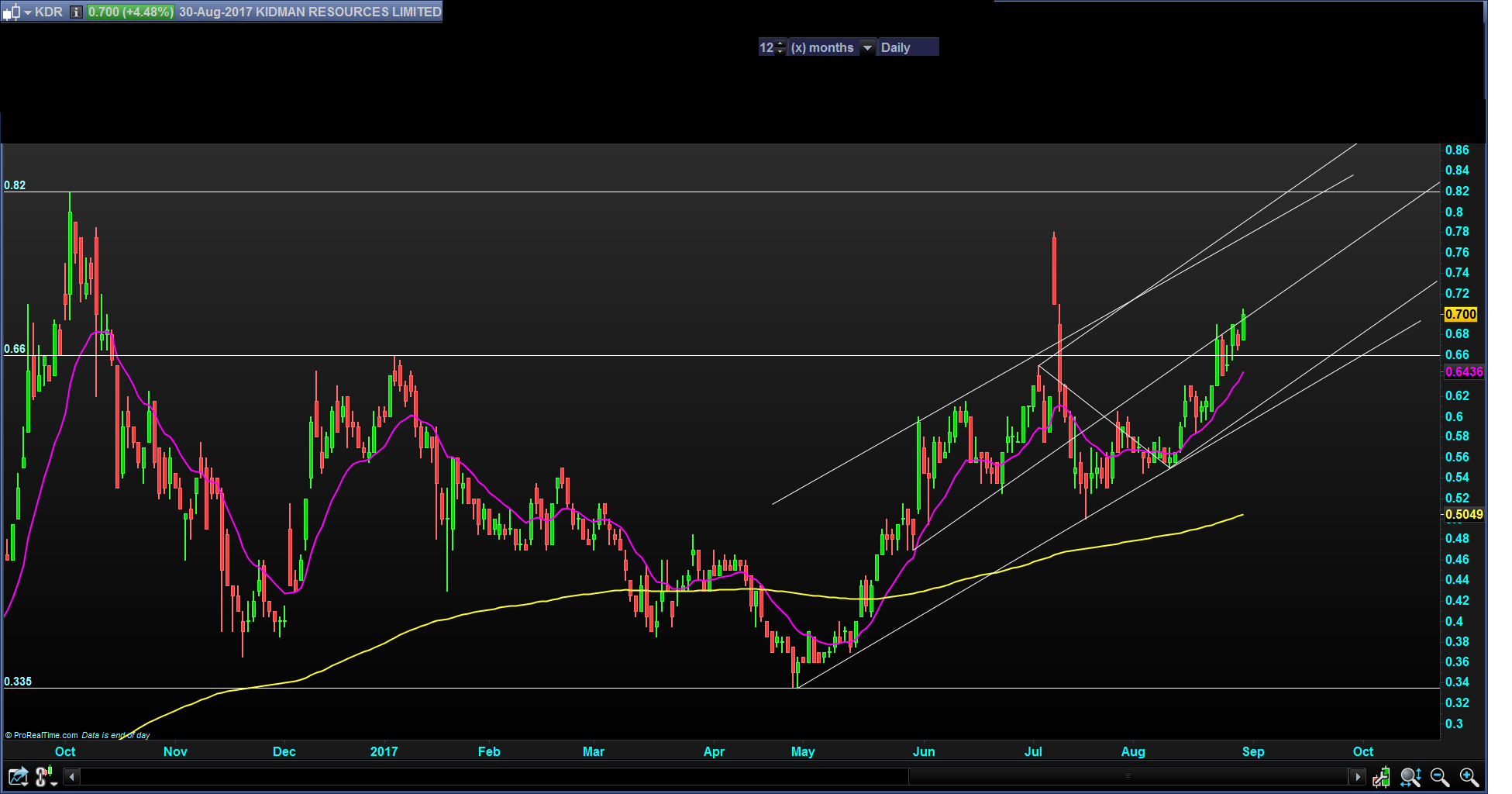
Task: Click the ProRealTime.com copyright link
Action: 42,735
